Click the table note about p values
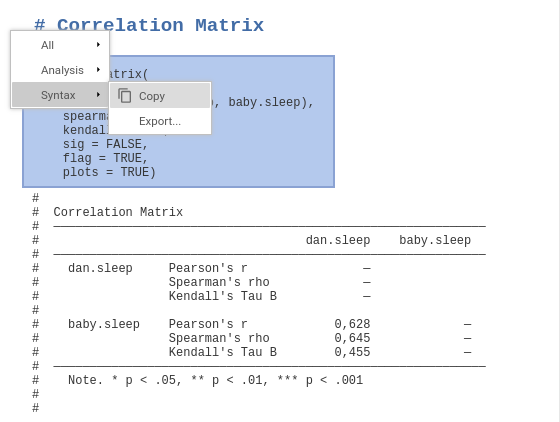Image resolution: width=560 pixels, height=422 pixels. pyautogui.click(x=215, y=380)
